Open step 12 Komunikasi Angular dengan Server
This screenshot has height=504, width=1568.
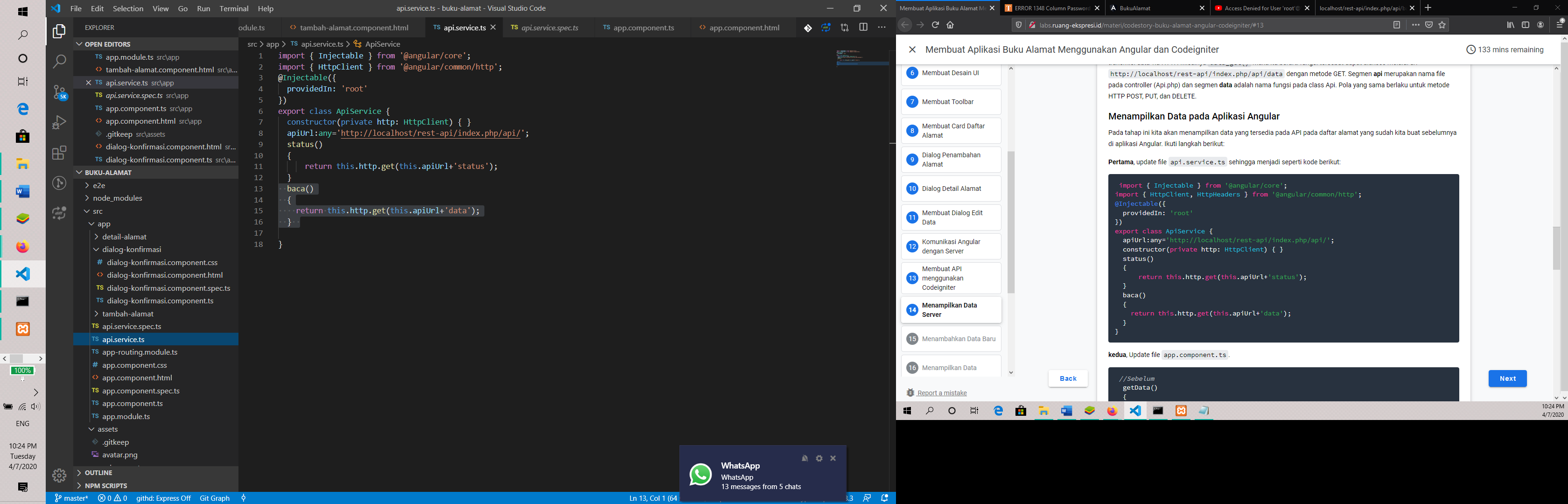point(951,246)
